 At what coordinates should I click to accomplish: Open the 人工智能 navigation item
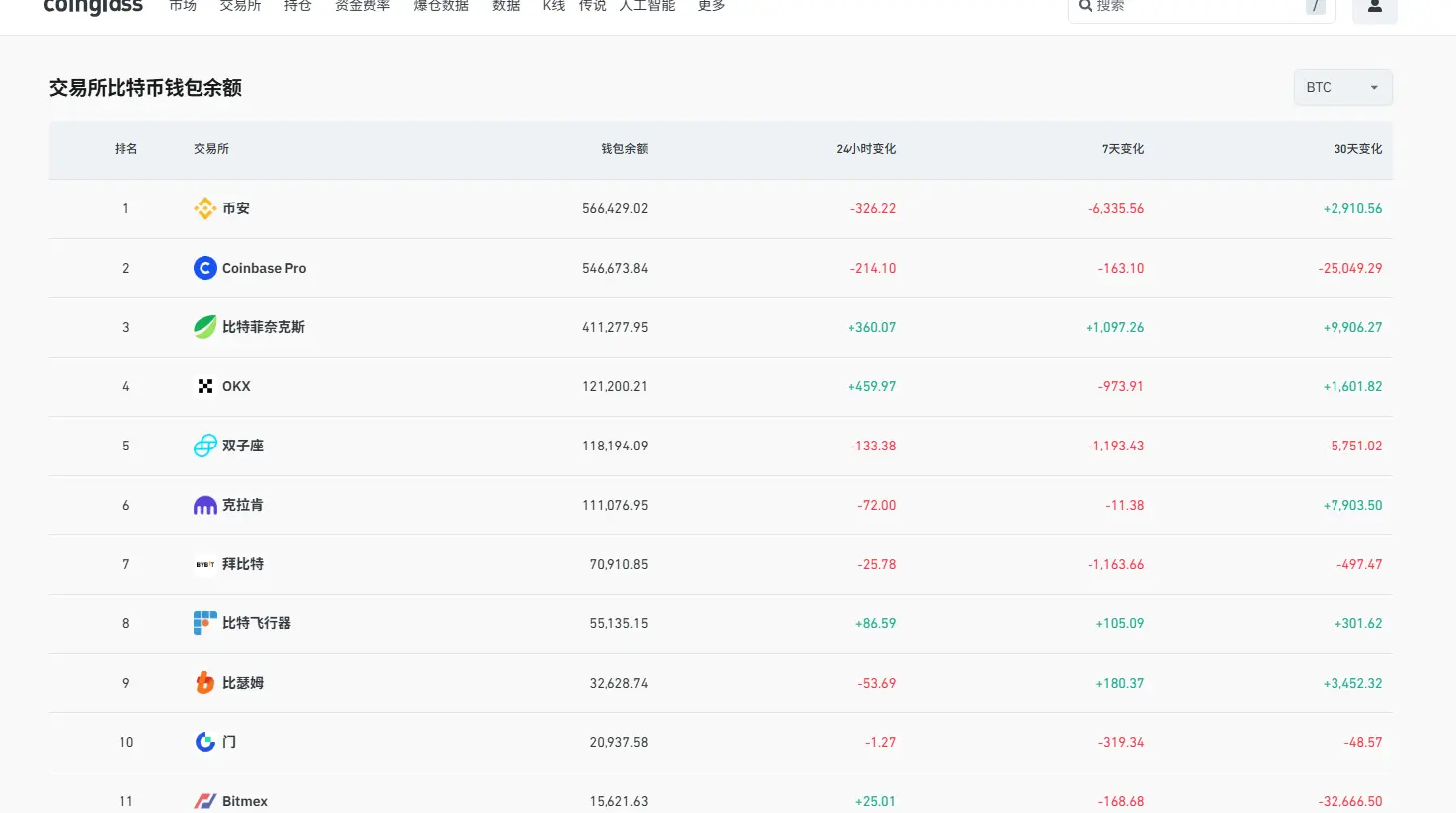click(648, 6)
